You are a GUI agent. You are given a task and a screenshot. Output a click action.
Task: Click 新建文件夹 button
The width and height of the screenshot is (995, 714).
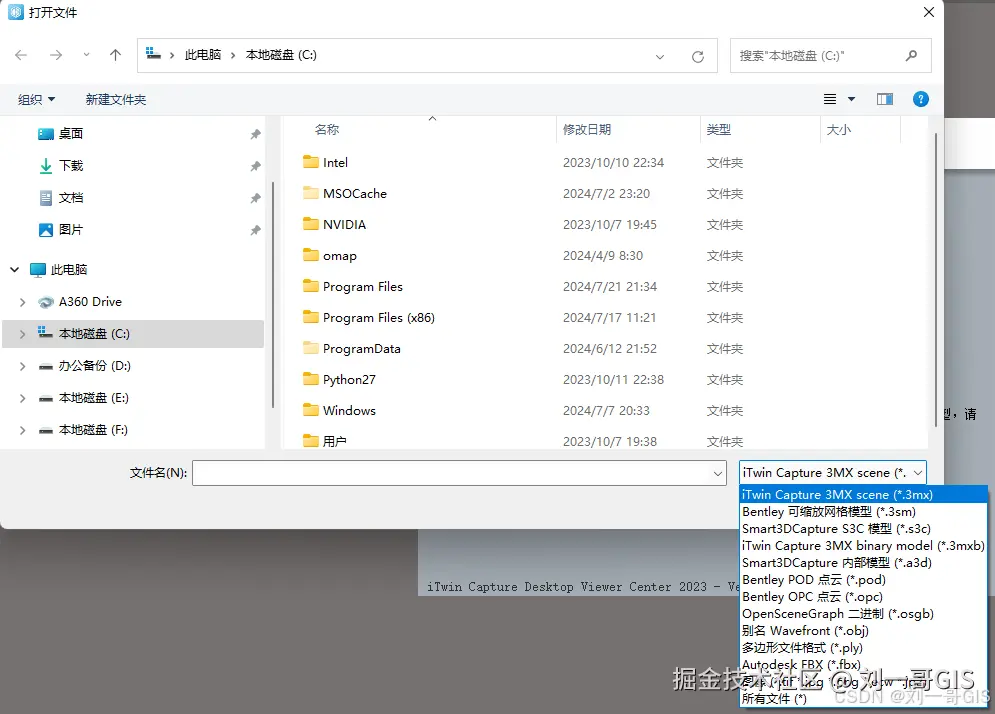click(115, 100)
